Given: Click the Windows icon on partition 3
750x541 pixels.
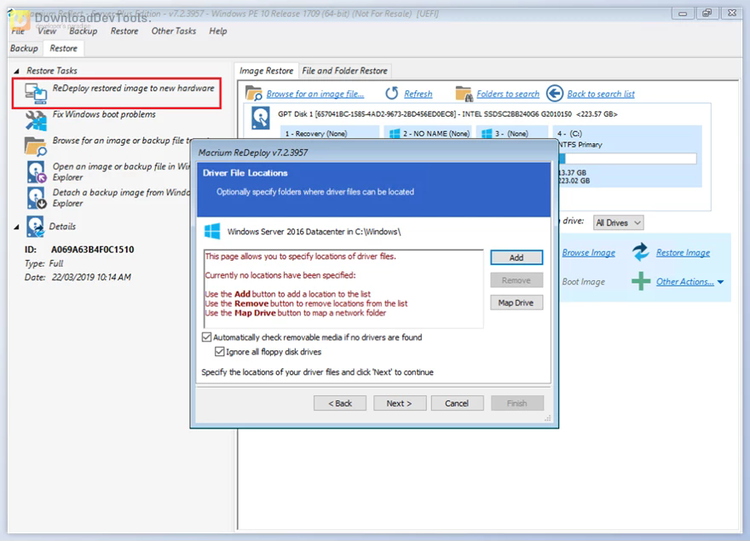Looking at the screenshot, I should (486, 133).
